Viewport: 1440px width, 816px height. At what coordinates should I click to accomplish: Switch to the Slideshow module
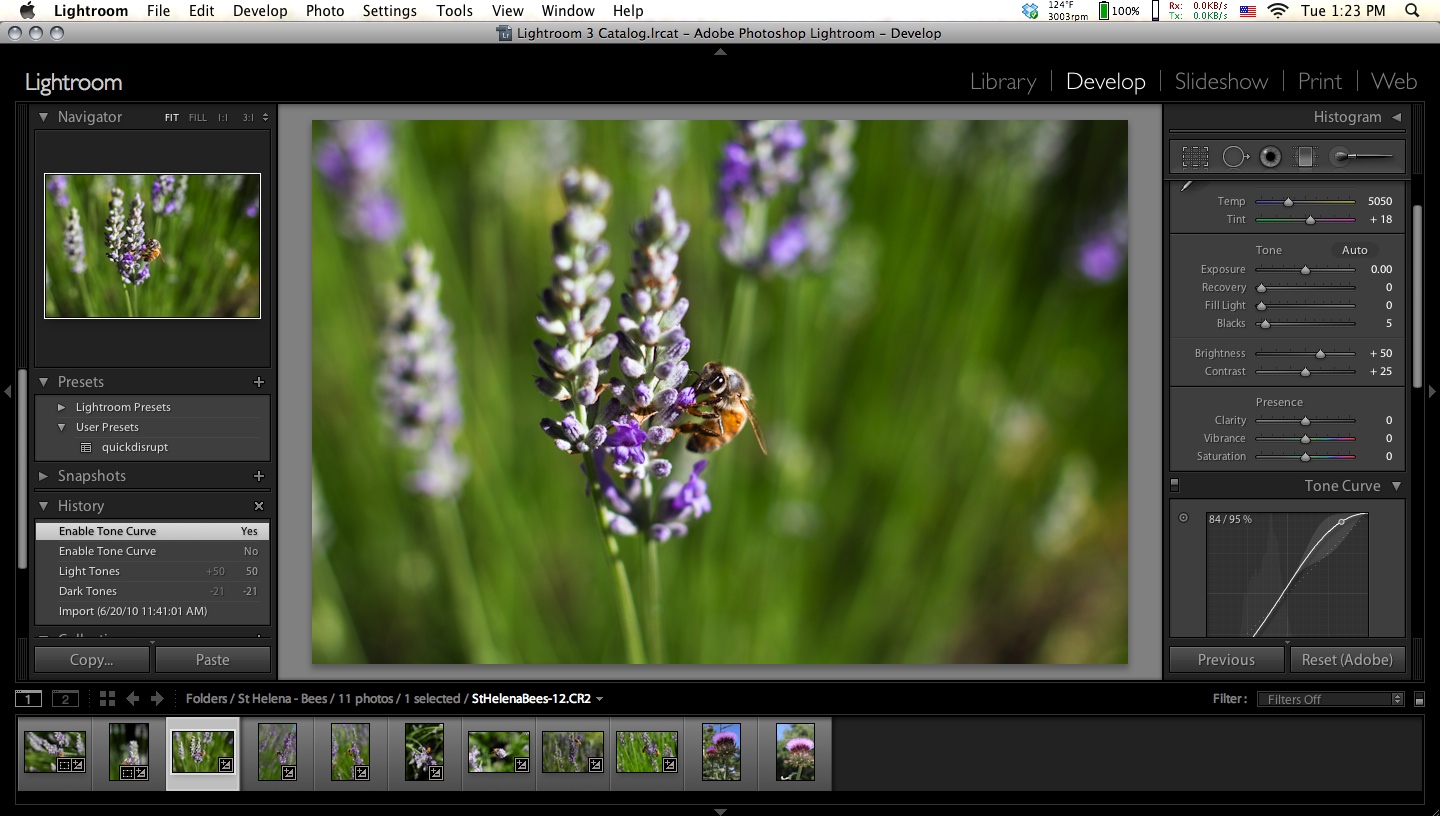click(1221, 82)
